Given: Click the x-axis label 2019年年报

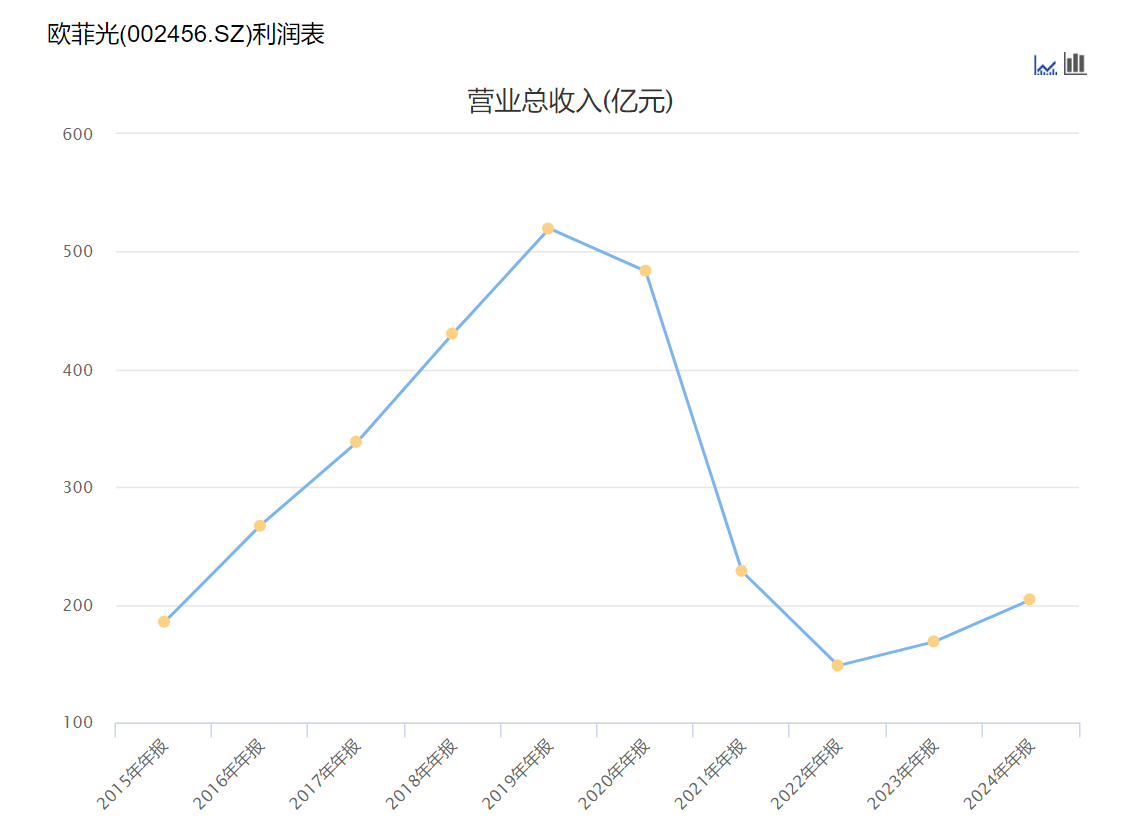Looking at the screenshot, I should (518, 774).
